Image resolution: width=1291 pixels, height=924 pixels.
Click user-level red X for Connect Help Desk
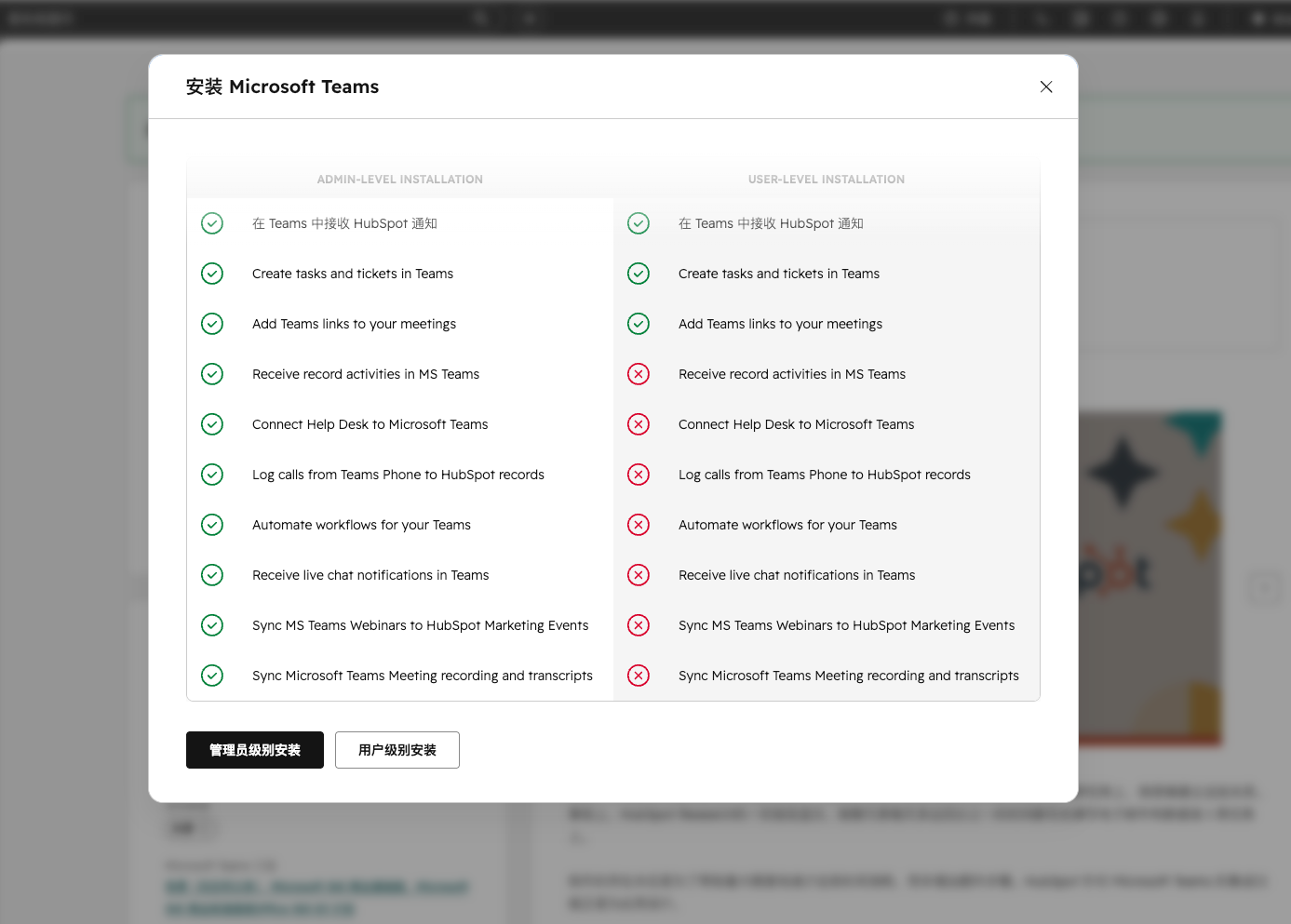click(639, 424)
